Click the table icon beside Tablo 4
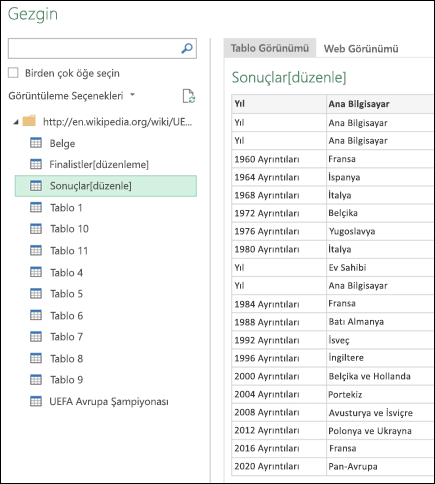 click(x=36, y=272)
